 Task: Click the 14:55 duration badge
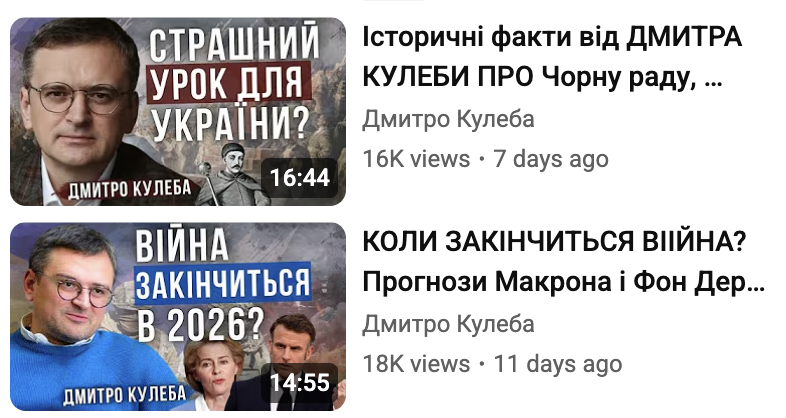pyautogui.click(x=300, y=382)
